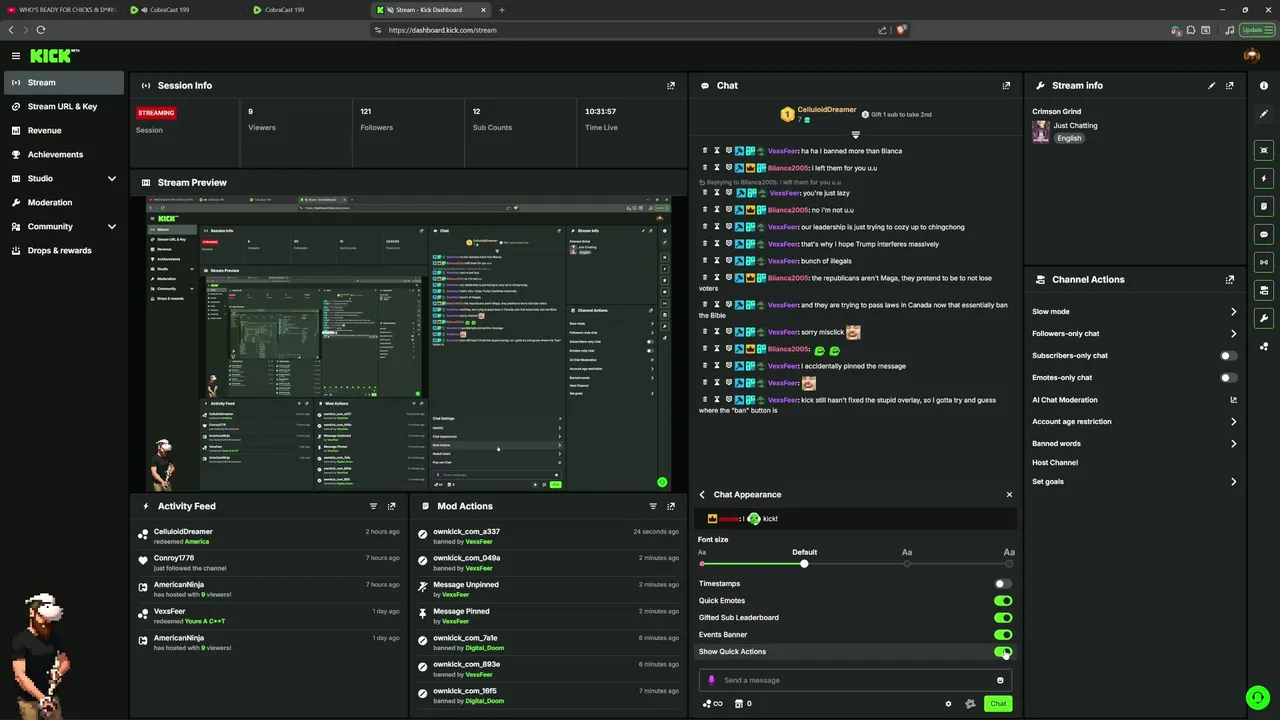Open Followers-only chat options
The width and height of the screenshot is (1280, 720).
[x=1134, y=334]
